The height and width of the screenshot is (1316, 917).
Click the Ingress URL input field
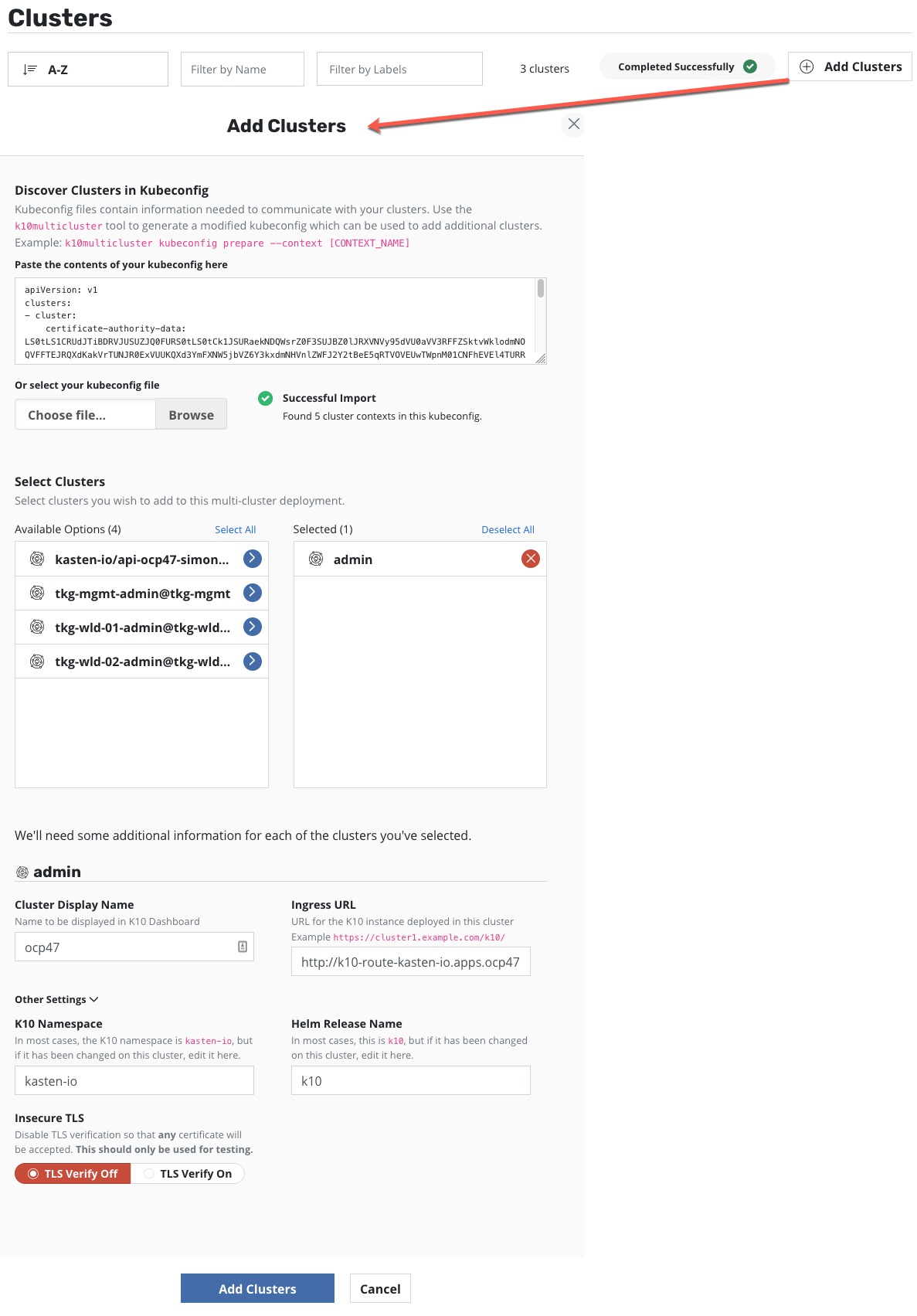[x=411, y=961]
